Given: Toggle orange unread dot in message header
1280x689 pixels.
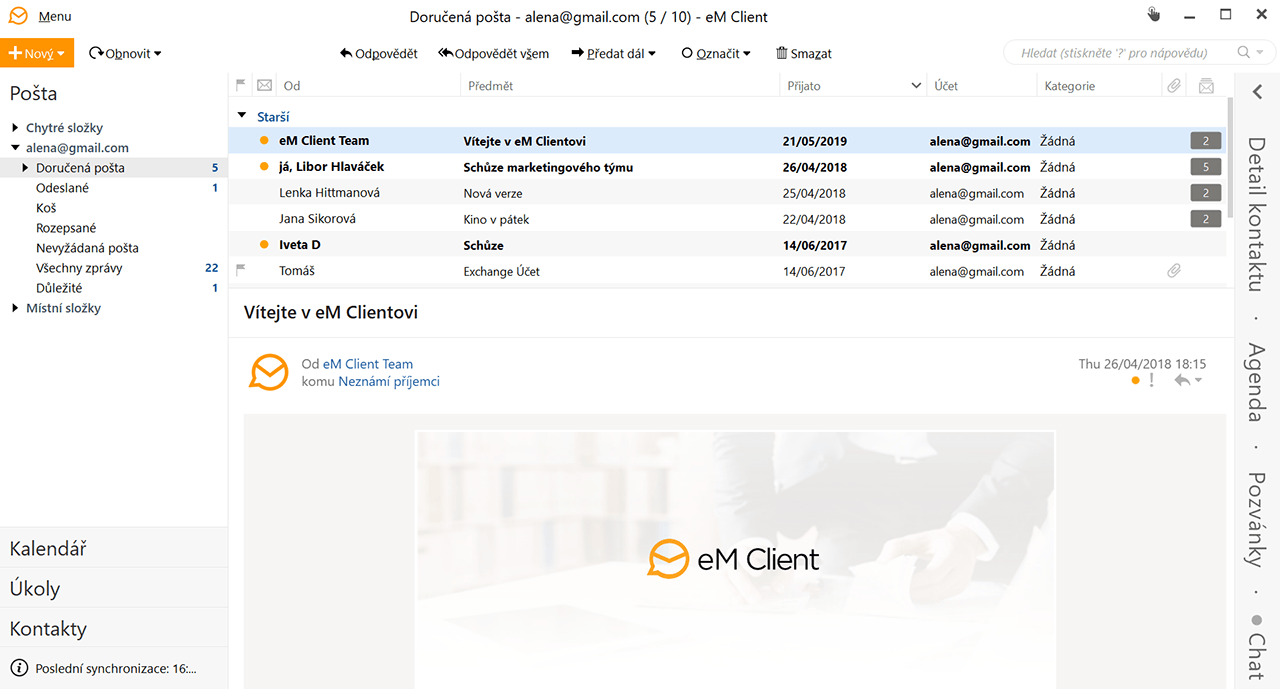Looking at the screenshot, I should pos(1135,380).
